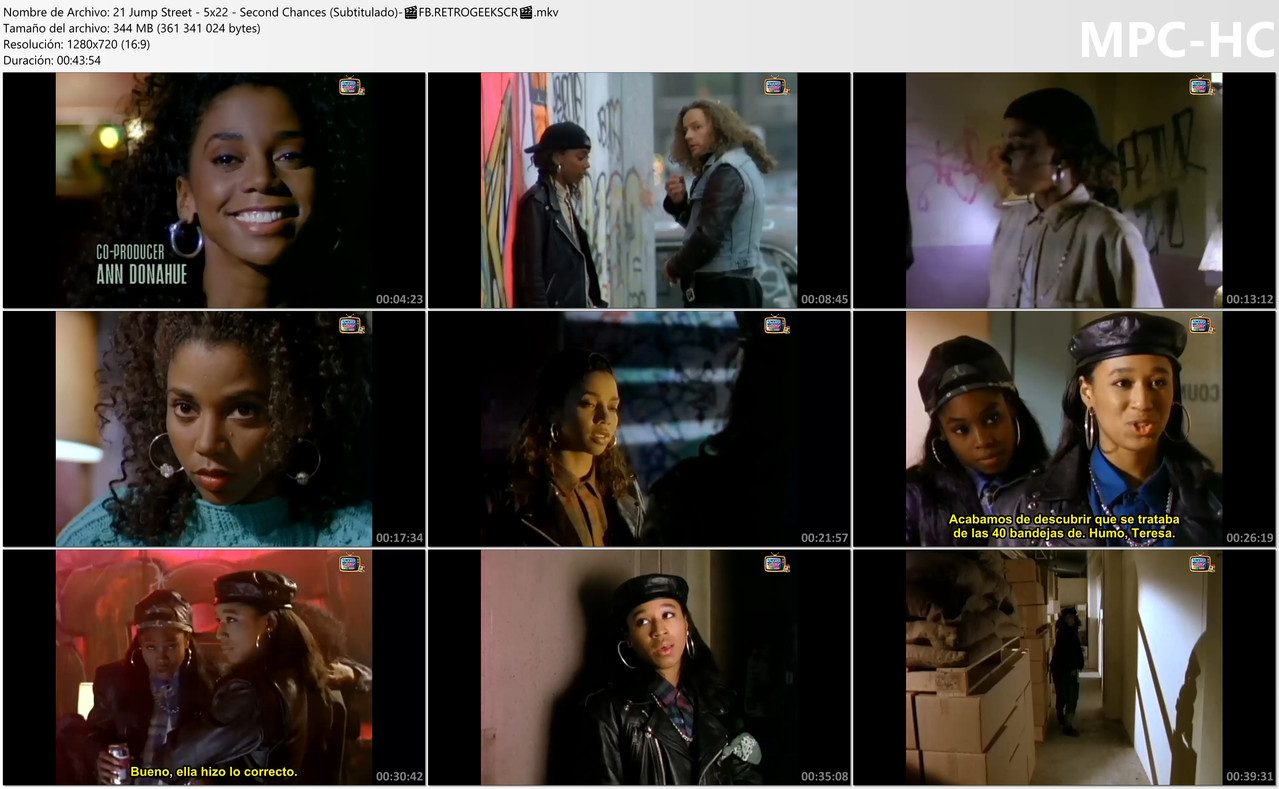Click the TV channel logo on the 00:26:19 frame
This screenshot has height=789, width=1279.
click(1201, 325)
